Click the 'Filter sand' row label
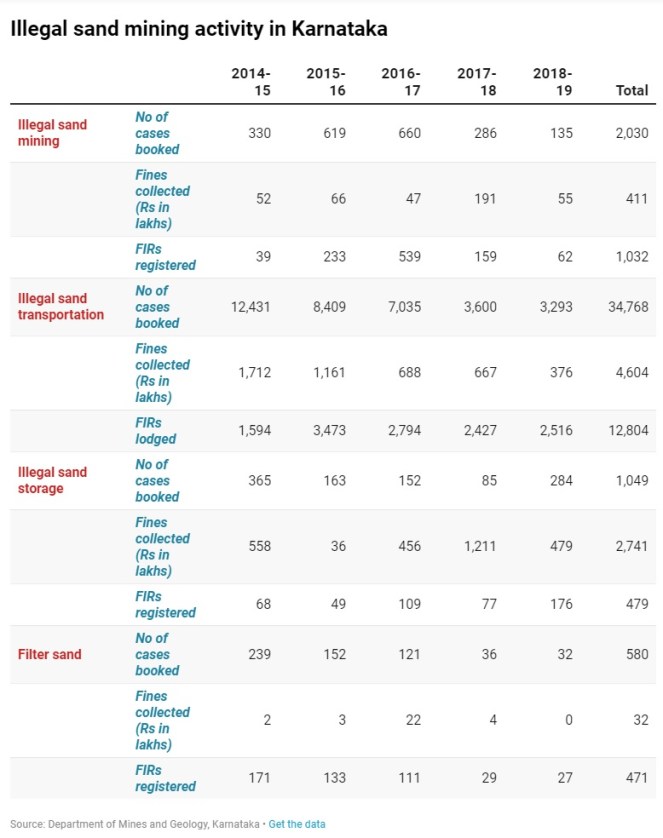Screen dimensions: 663x838 coord(50,654)
